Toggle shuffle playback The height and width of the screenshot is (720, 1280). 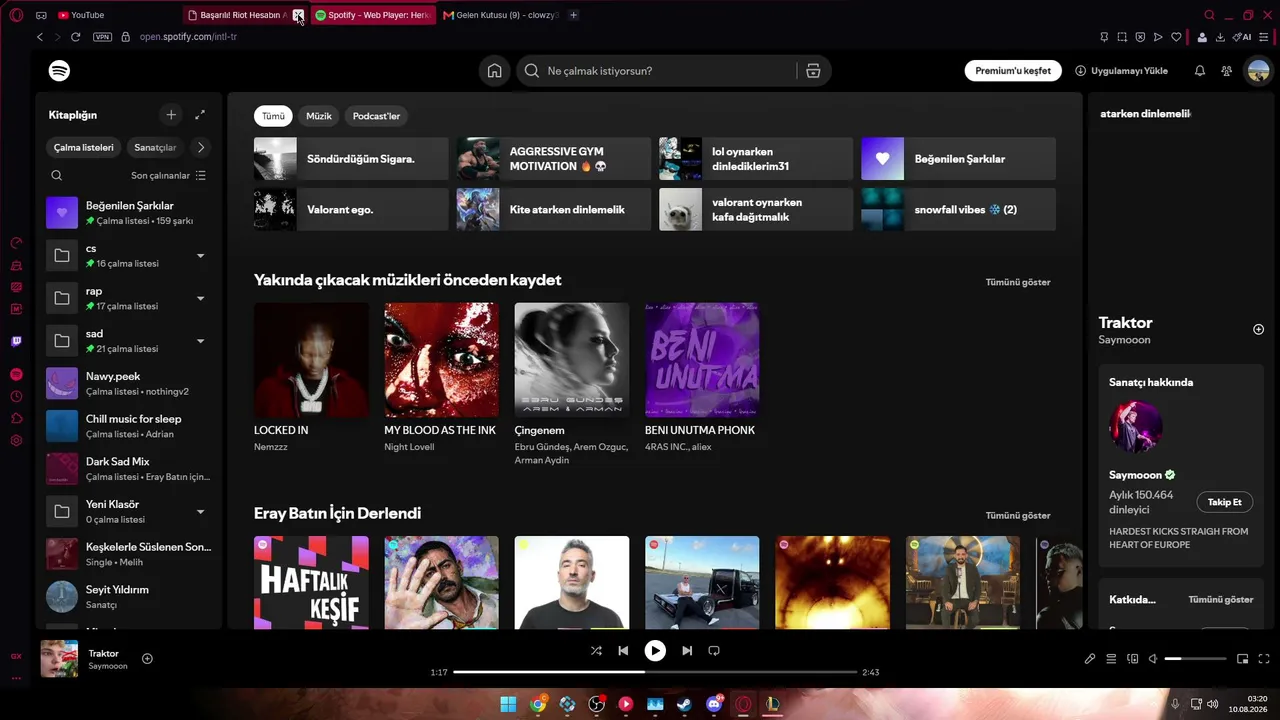(596, 651)
